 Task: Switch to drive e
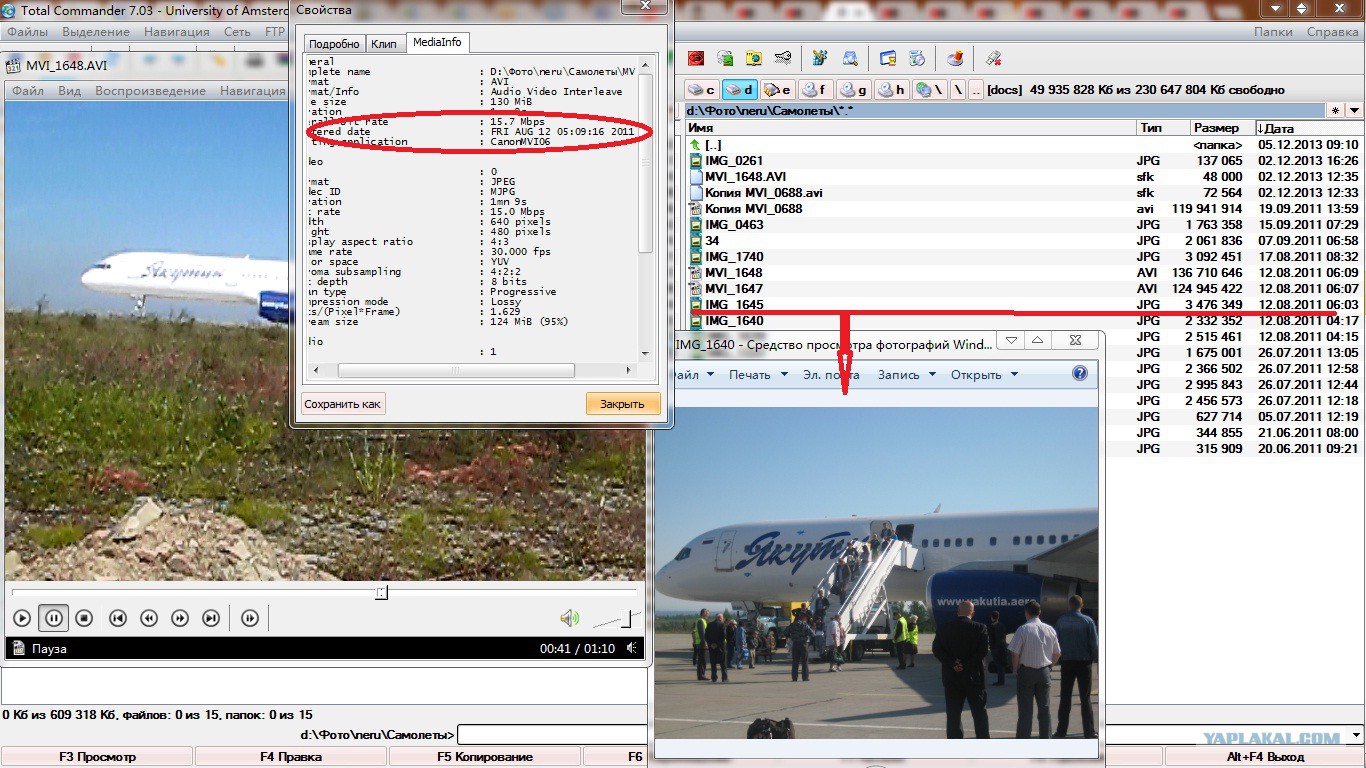point(778,90)
